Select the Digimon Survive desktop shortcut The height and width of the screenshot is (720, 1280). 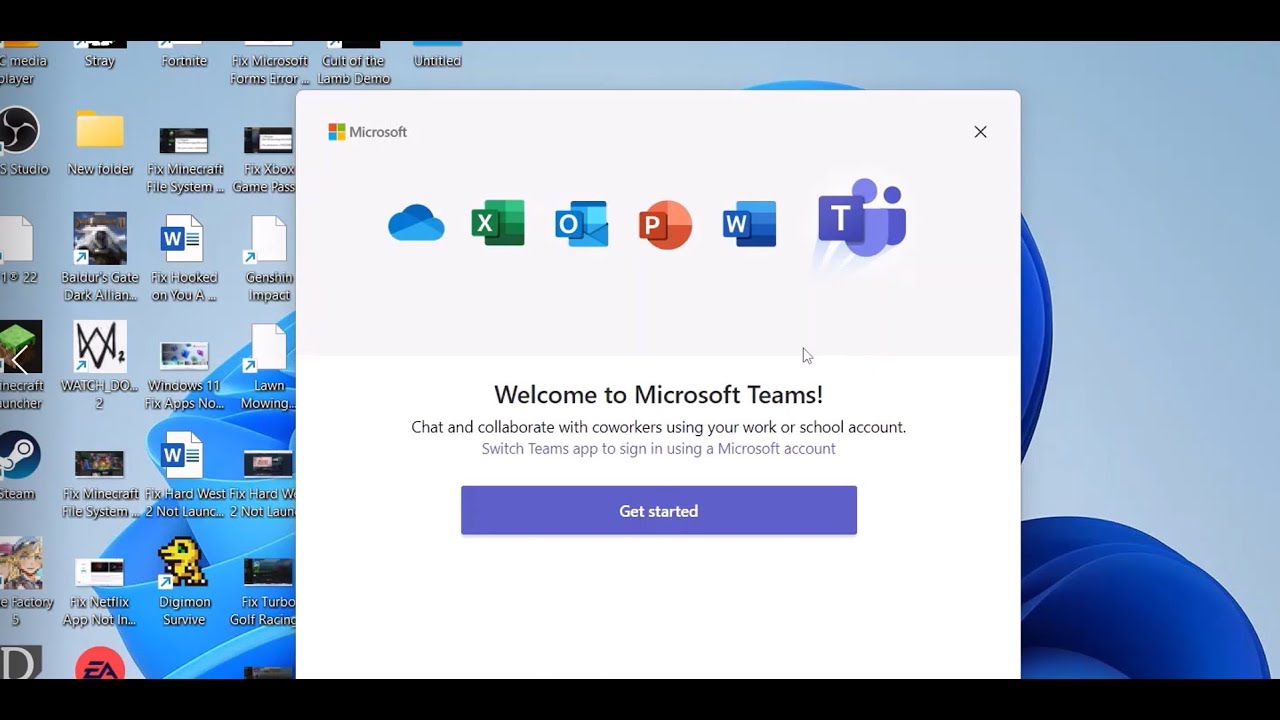184,583
